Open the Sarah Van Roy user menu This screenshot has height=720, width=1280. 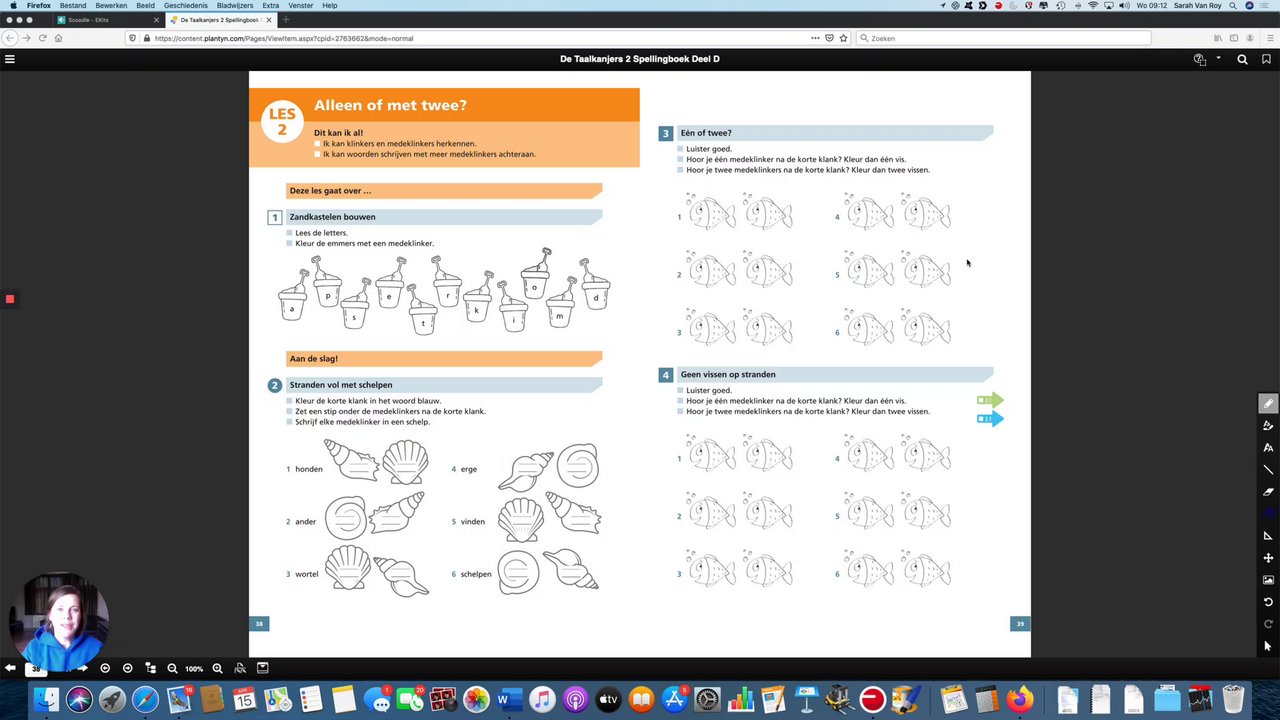[1197, 5]
